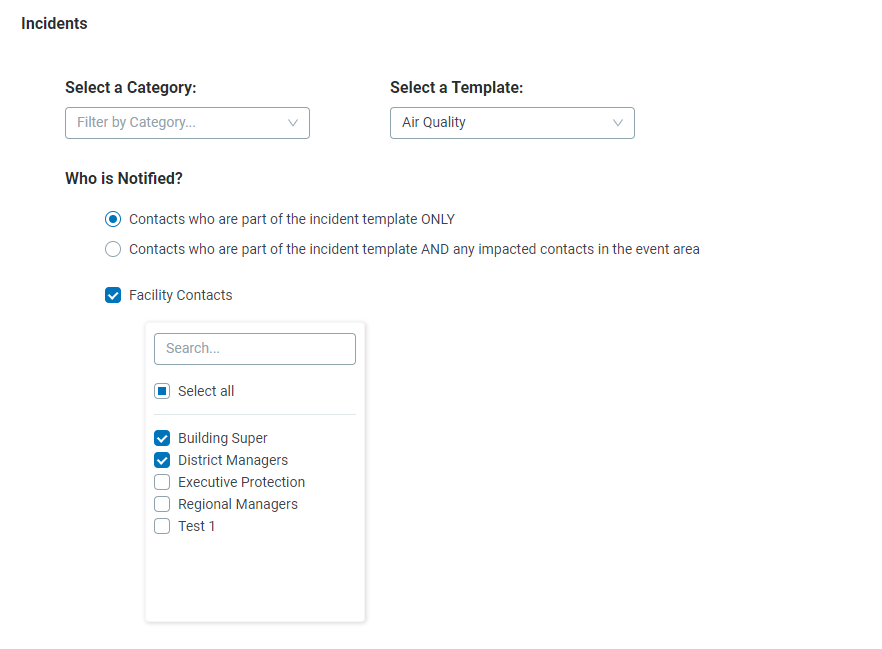Click the Building Super label text
Image resolution: width=882 pixels, height=649 pixels.
pyautogui.click(x=223, y=438)
